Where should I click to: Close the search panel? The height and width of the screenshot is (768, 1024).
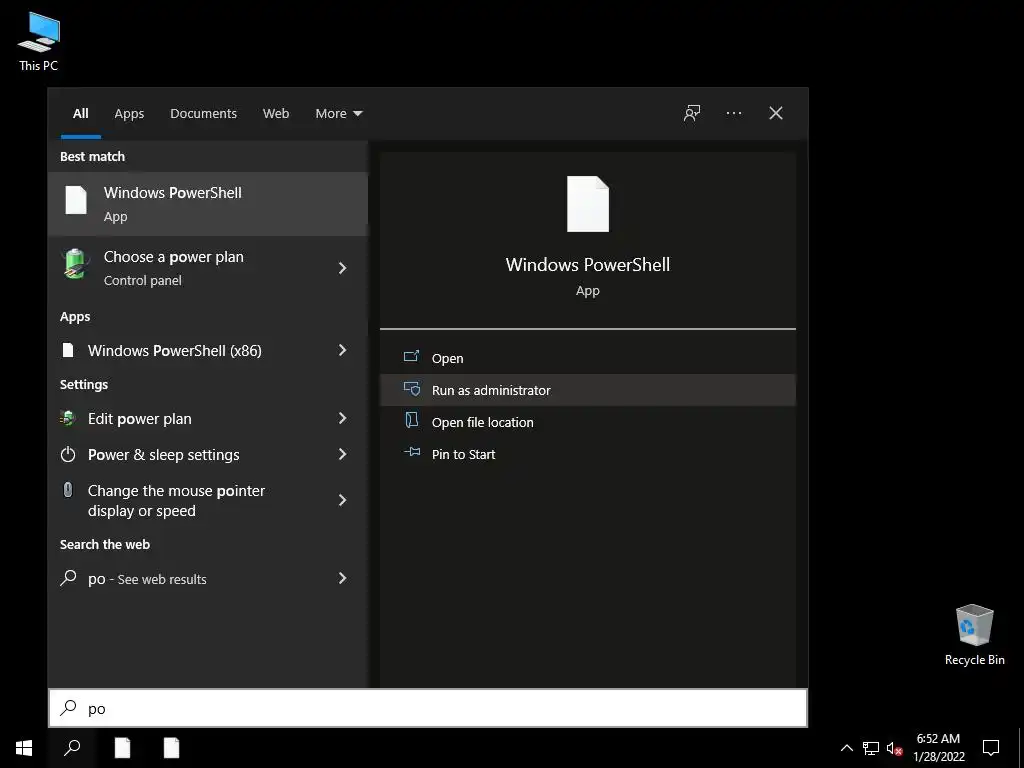[775, 113]
